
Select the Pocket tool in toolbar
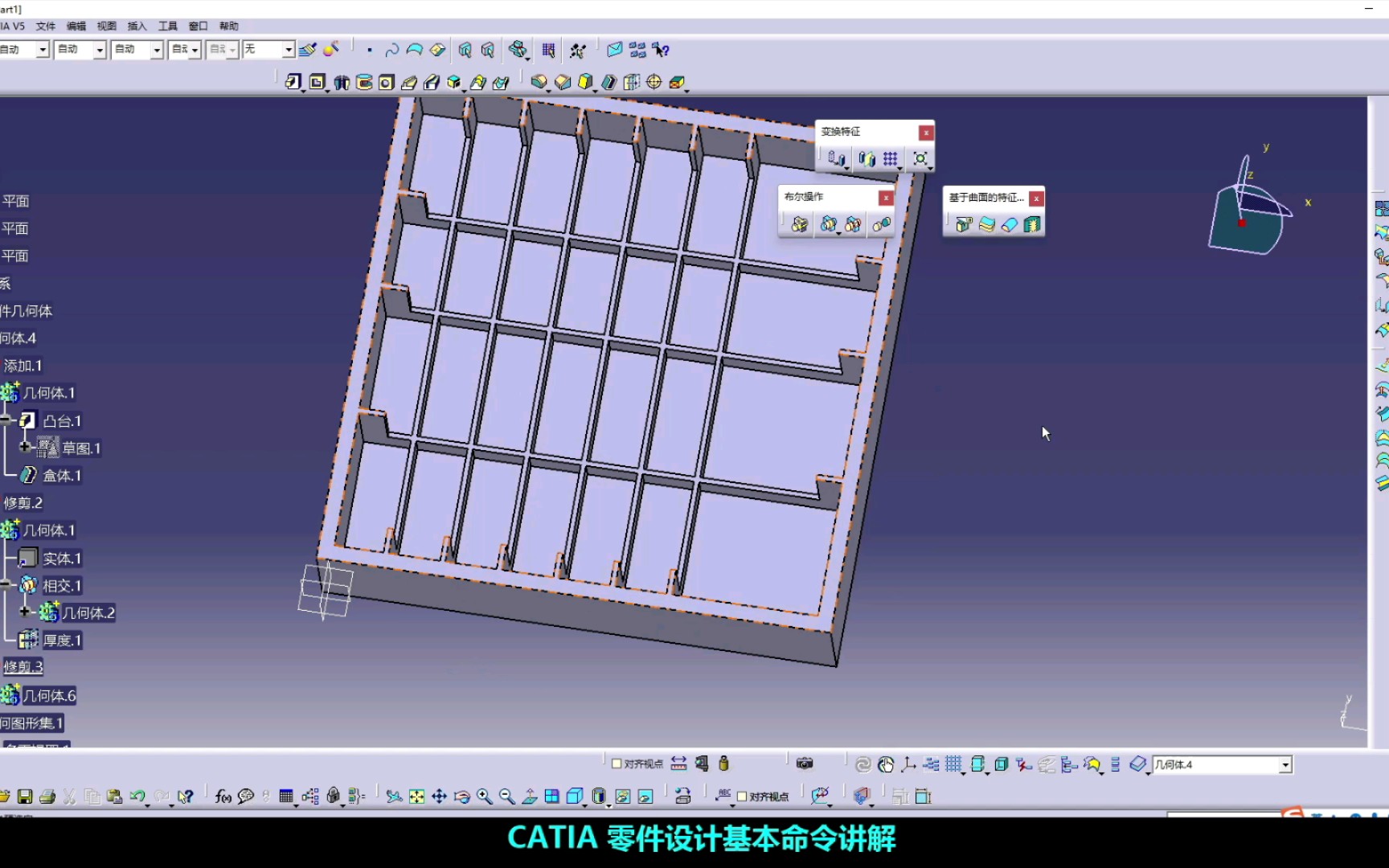pyautogui.click(x=318, y=82)
